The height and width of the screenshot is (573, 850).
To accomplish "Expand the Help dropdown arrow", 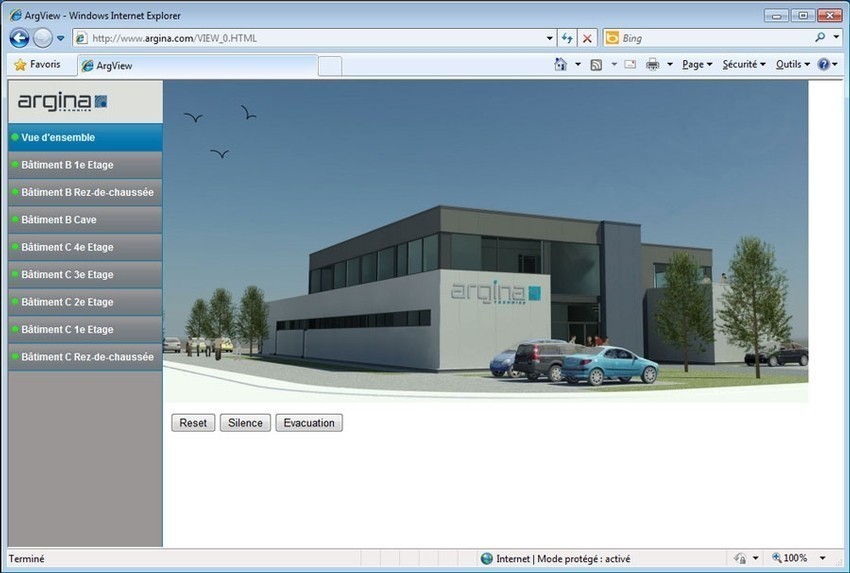I will (835, 65).
